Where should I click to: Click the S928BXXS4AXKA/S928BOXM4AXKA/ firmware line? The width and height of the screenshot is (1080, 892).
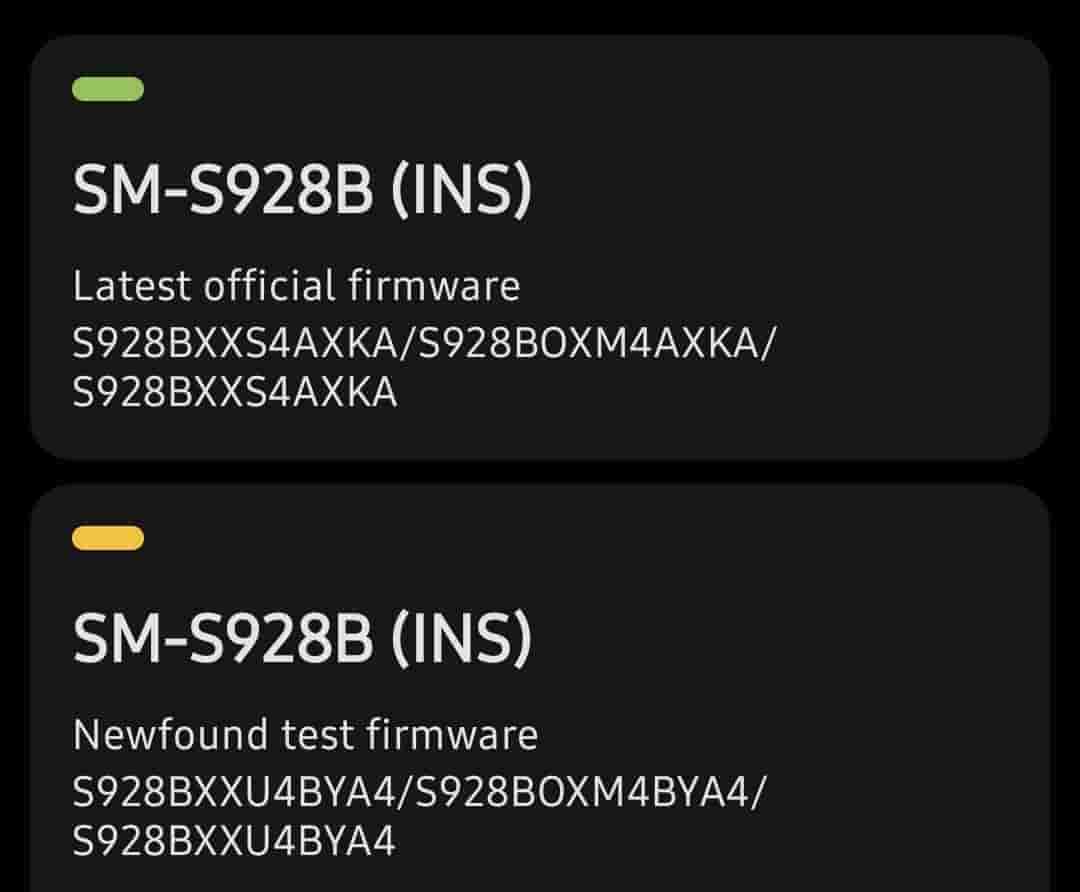(x=425, y=343)
